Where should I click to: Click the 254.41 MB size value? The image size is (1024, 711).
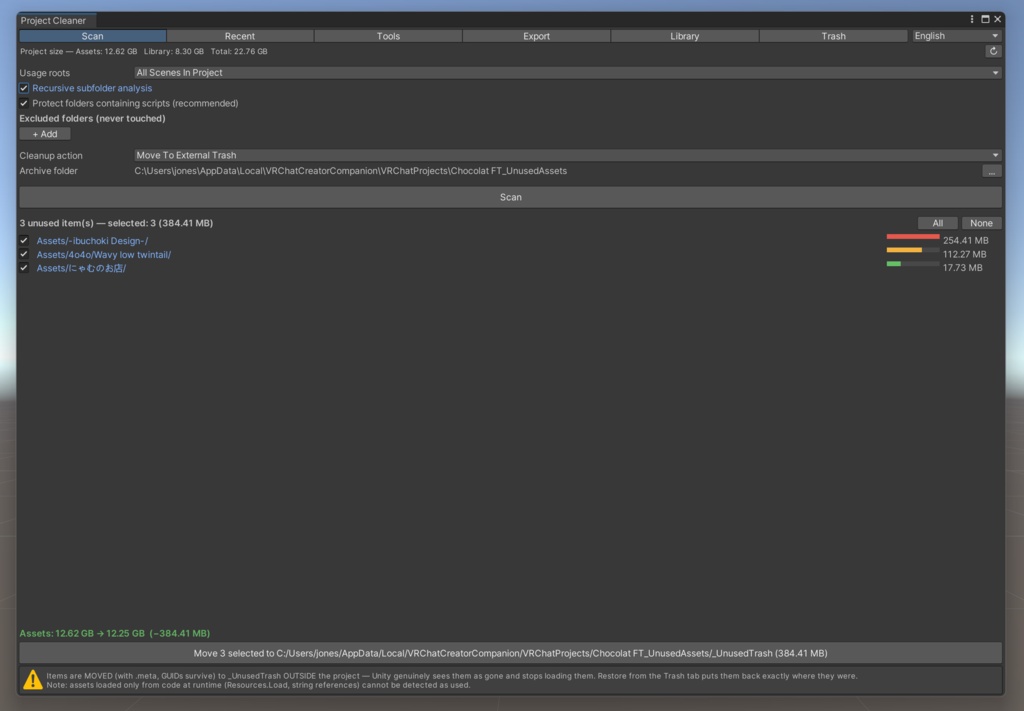pos(965,241)
